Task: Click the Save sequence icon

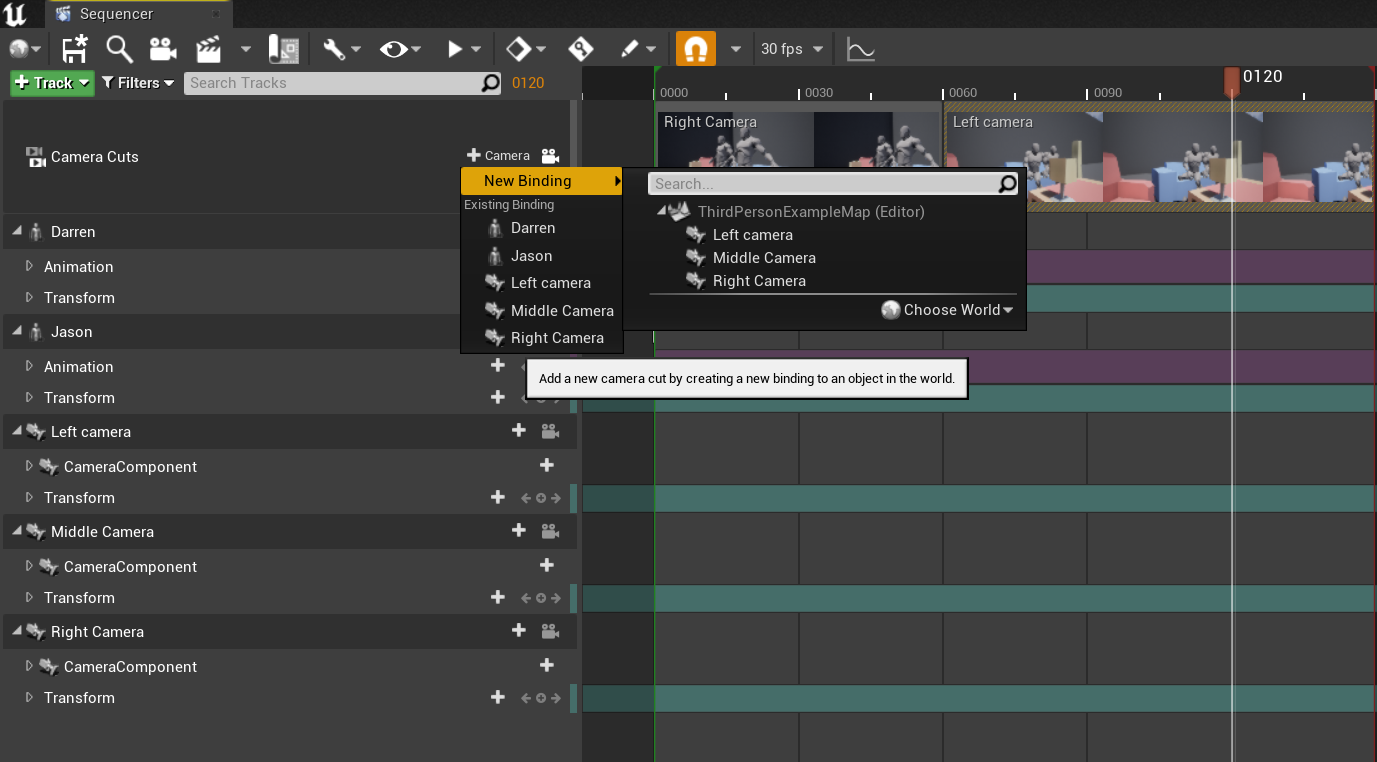Action: click(75, 49)
